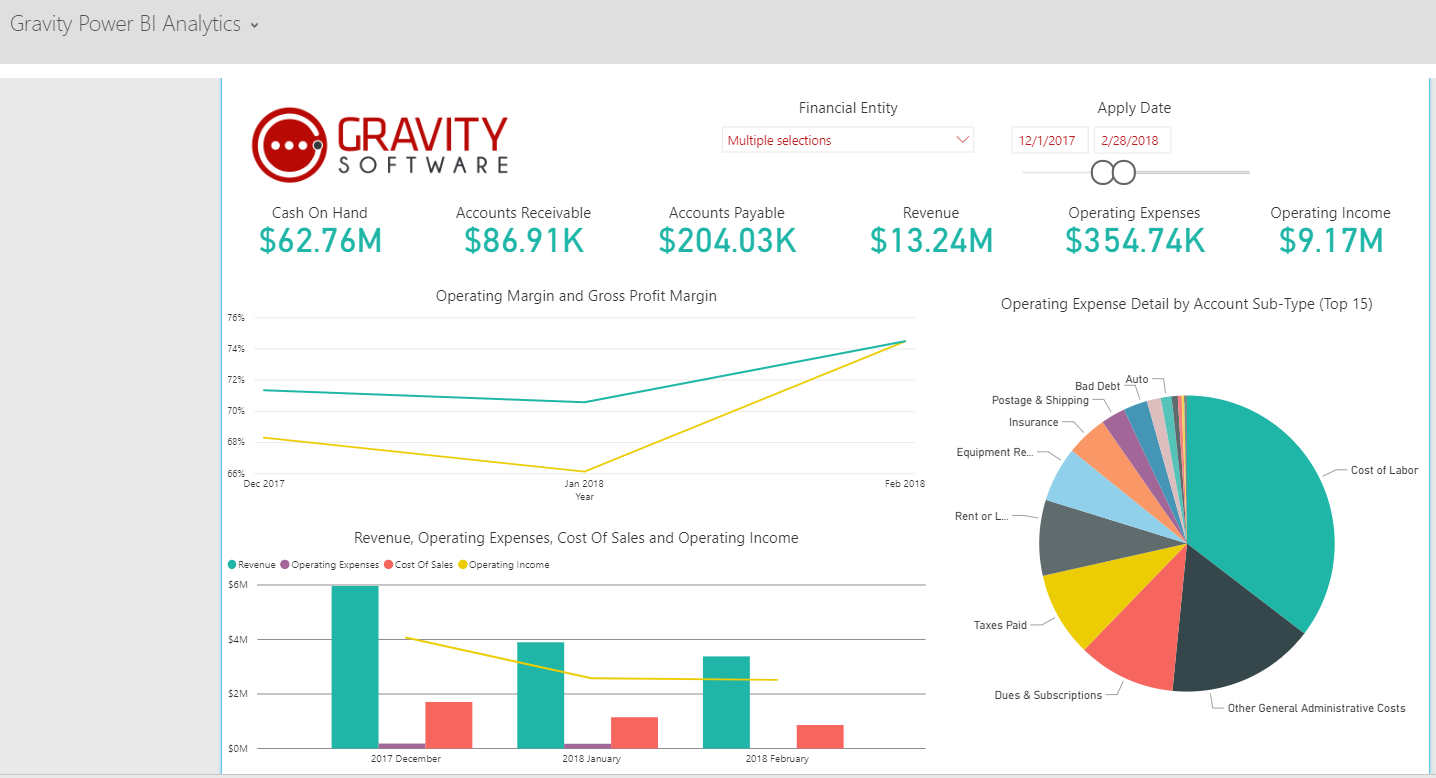Select the Revenue legend color dot

(230, 564)
